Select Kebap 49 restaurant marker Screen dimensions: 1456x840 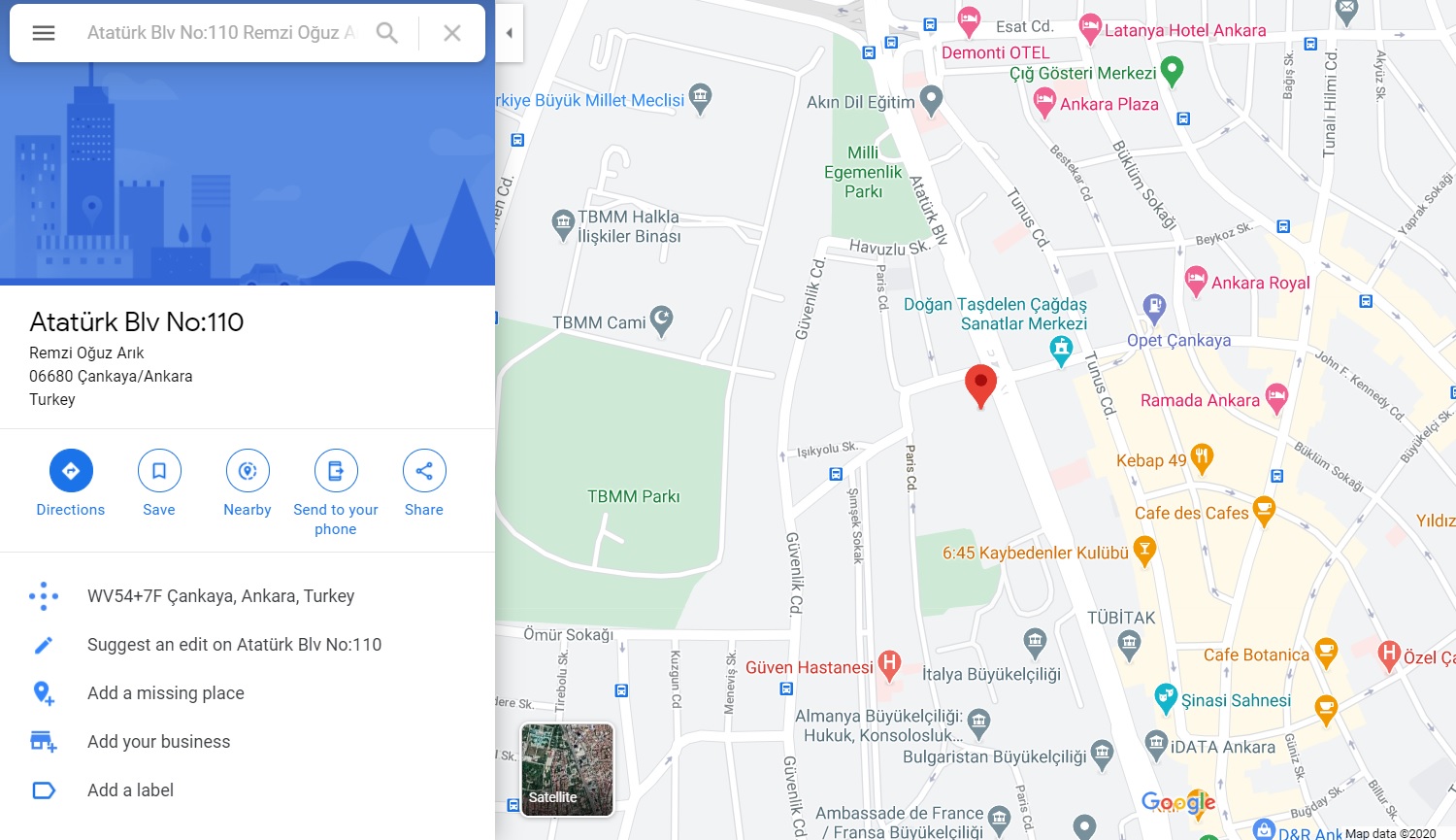pyautogui.click(x=1202, y=458)
